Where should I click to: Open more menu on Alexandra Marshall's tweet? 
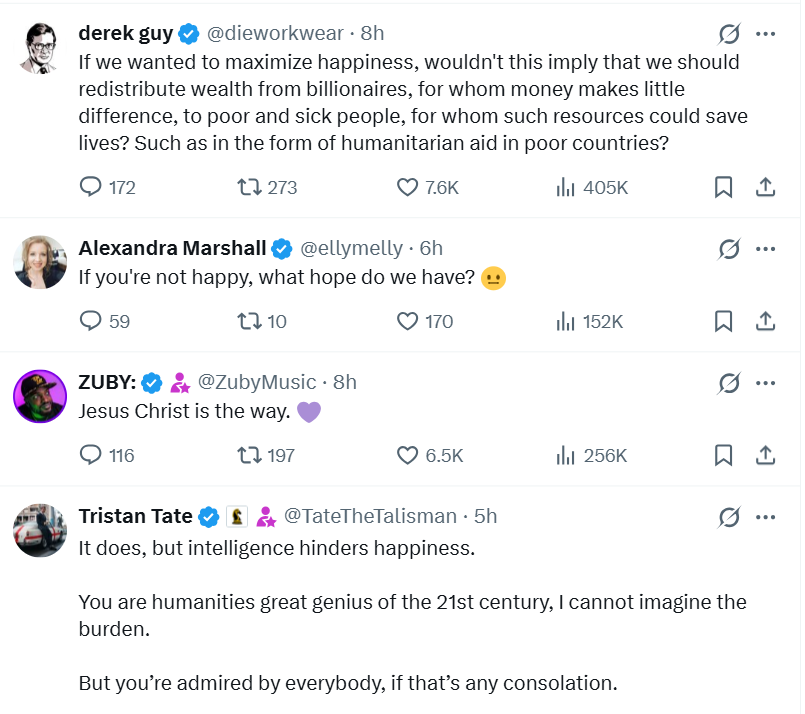pyautogui.click(x=766, y=248)
